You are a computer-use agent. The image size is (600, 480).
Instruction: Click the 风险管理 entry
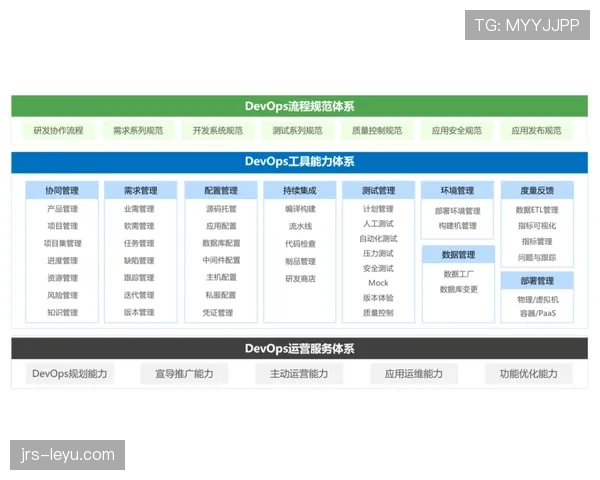coord(62,295)
